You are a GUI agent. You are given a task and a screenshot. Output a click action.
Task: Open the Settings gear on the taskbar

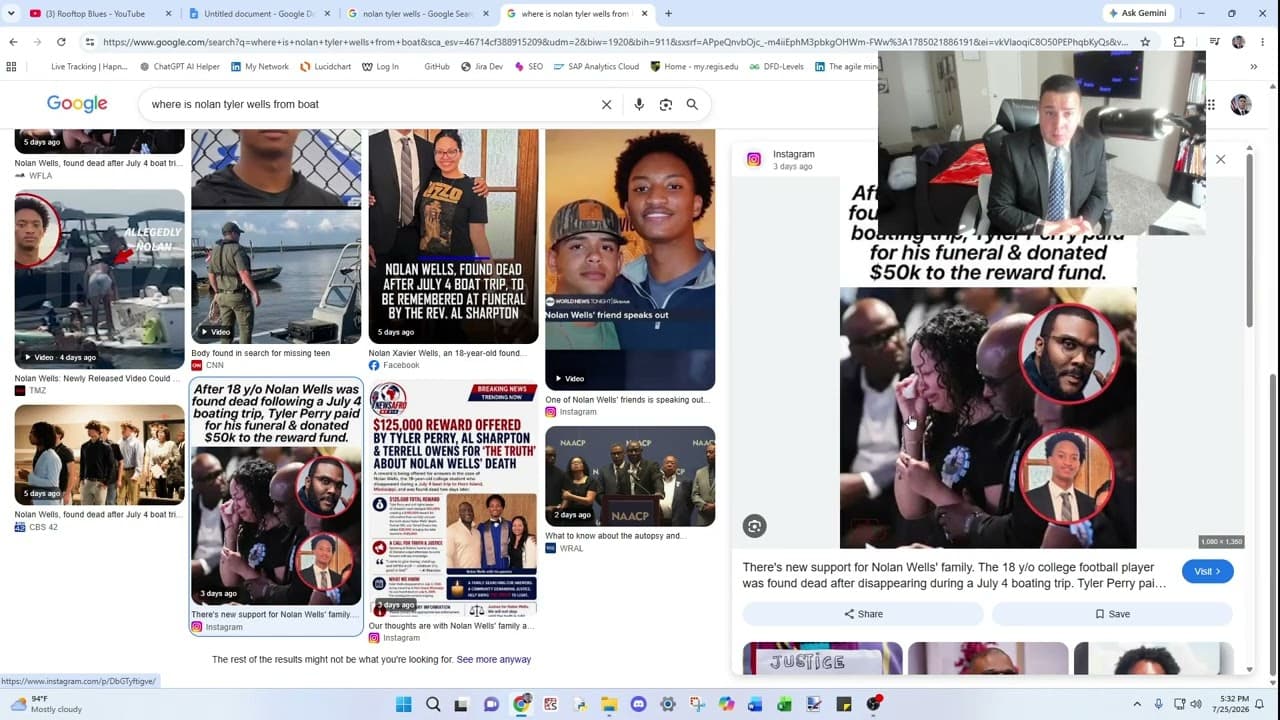tap(668, 704)
